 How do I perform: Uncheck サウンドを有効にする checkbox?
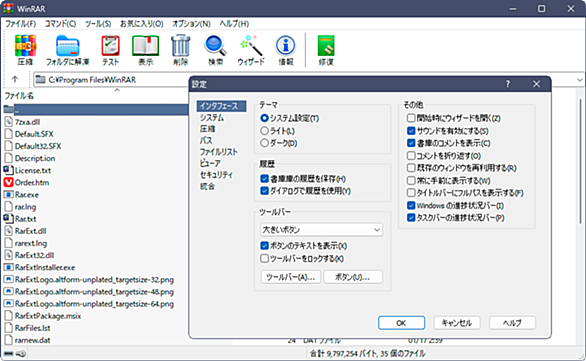tap(411, 131)
